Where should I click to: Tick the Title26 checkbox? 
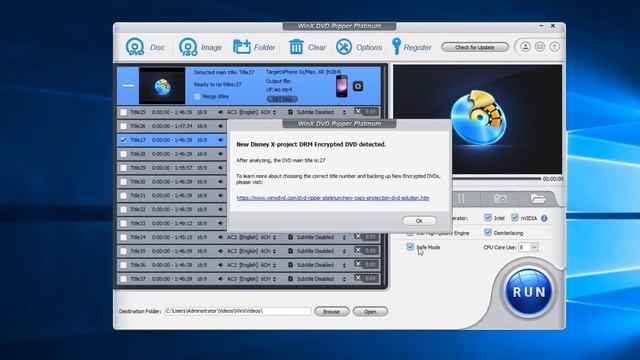click(x=123, y=126)
